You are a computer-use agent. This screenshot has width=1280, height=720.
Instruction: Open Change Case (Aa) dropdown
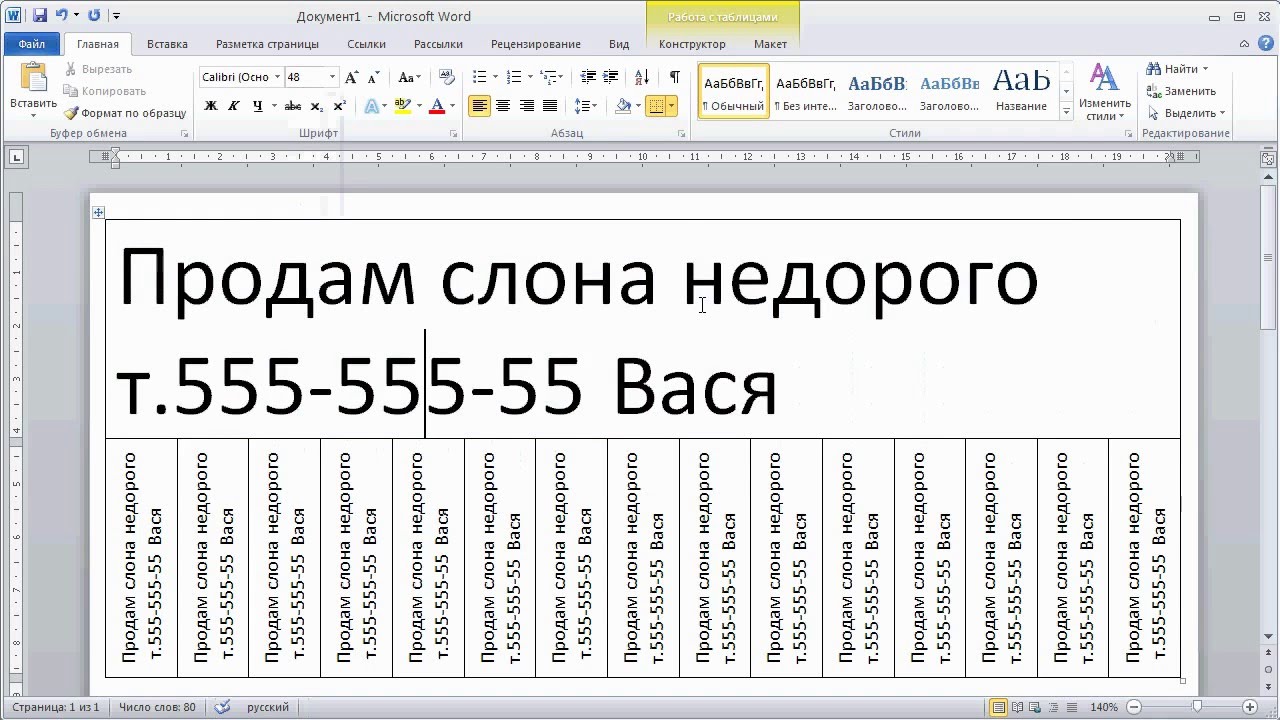pos(408,77)
